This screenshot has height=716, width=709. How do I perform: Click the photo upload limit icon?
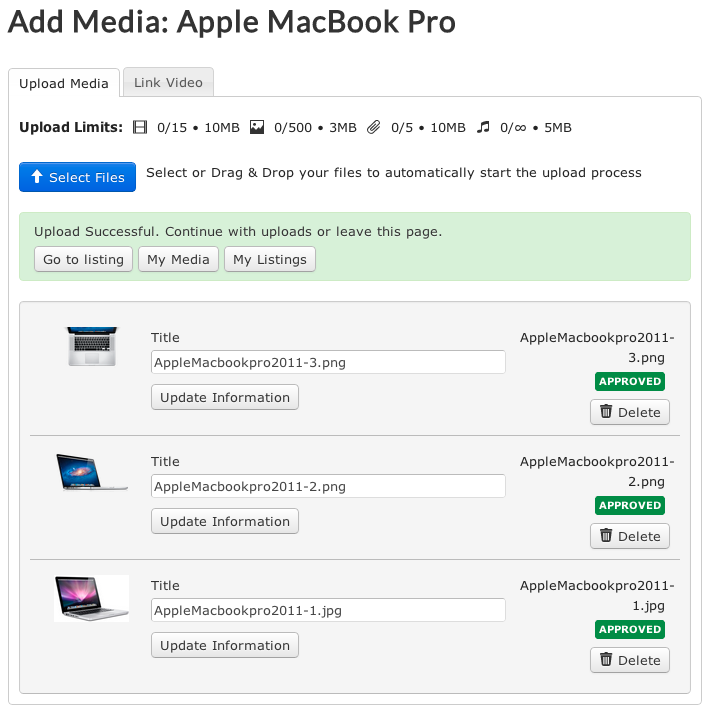click(x=257, y=127)
